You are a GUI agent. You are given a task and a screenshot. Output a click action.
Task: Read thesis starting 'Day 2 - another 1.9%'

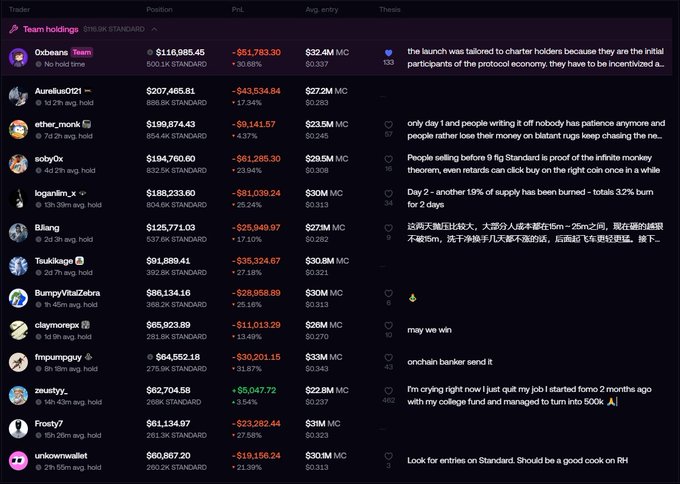click(530, 198)
